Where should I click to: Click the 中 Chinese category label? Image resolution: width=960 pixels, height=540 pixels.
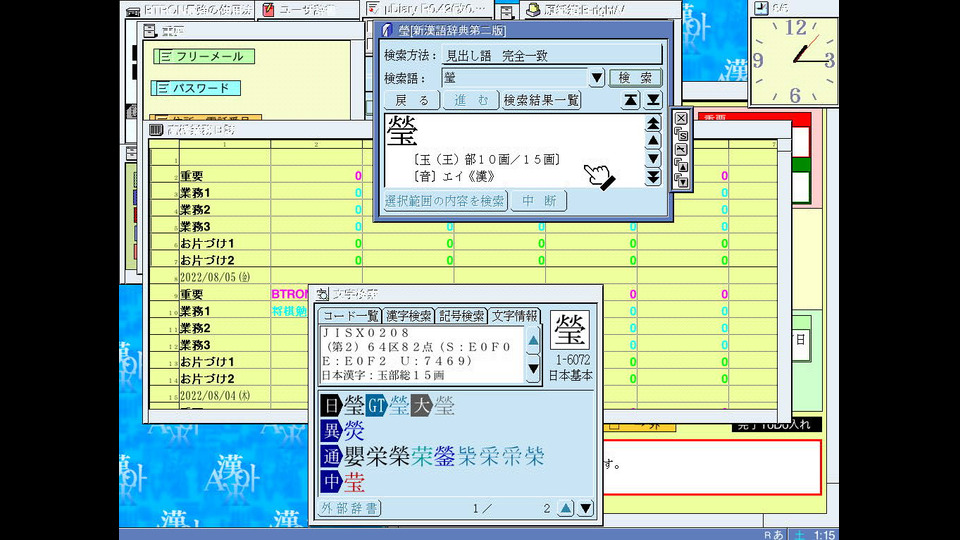pyautogui.click(x=331, y=482)
